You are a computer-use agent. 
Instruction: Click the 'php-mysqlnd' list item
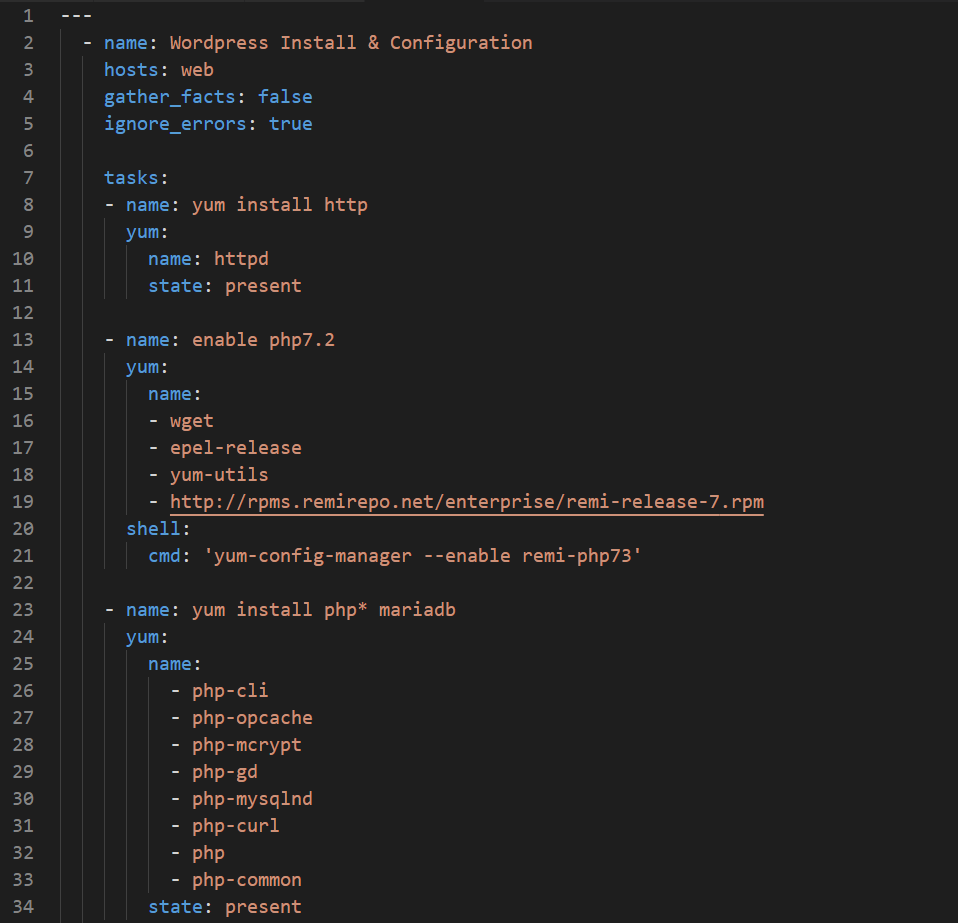pyautogui.click(x=252, y=799)
